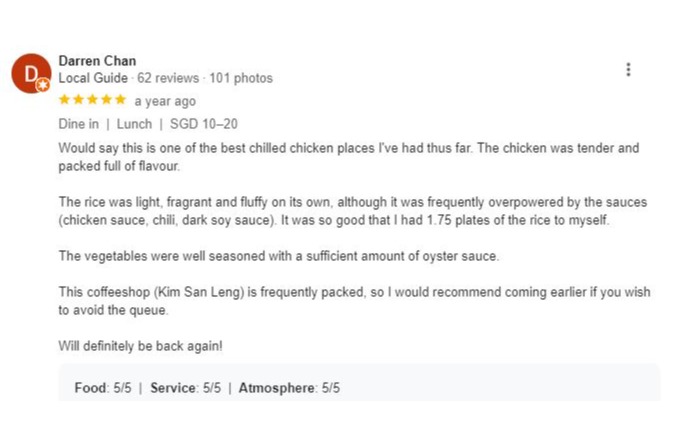Click the fifth star of the rating
The width and height of the screenshot is (673, 448).
point(120,100)
